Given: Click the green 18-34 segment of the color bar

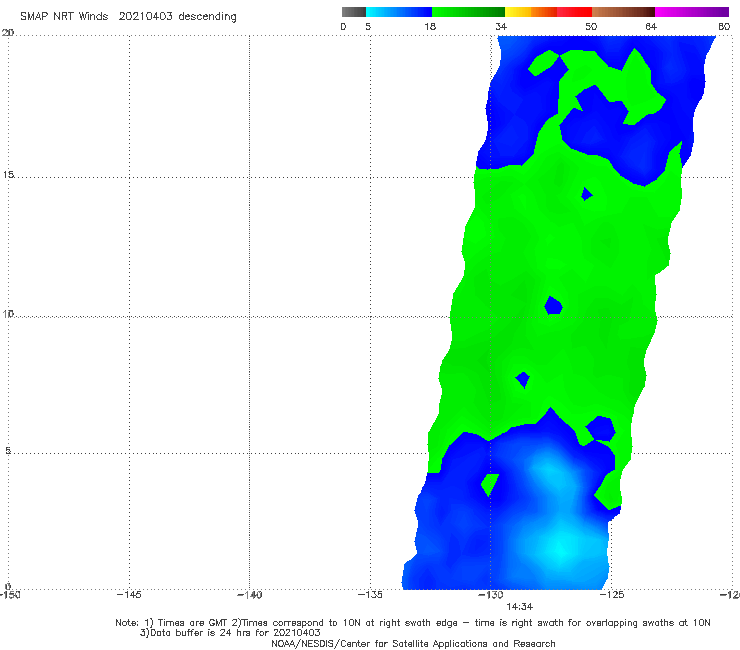Looking at the screenshot, I should click(469, 12).
